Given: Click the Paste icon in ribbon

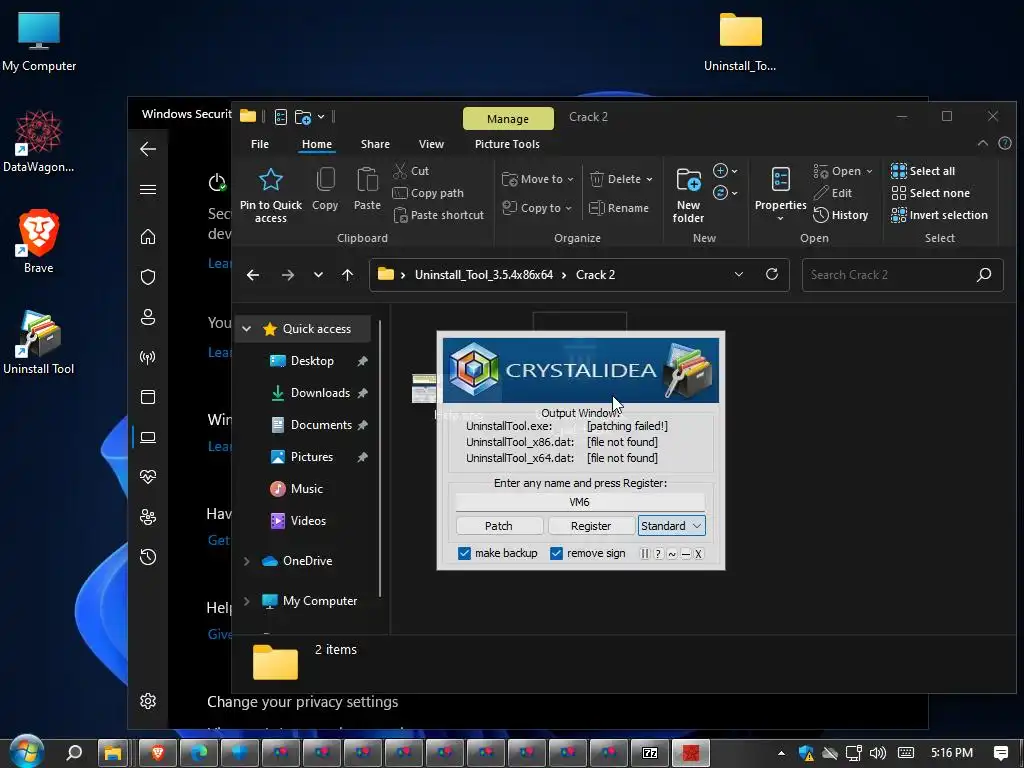Looking at the screenshot, I should click(367, 180).
